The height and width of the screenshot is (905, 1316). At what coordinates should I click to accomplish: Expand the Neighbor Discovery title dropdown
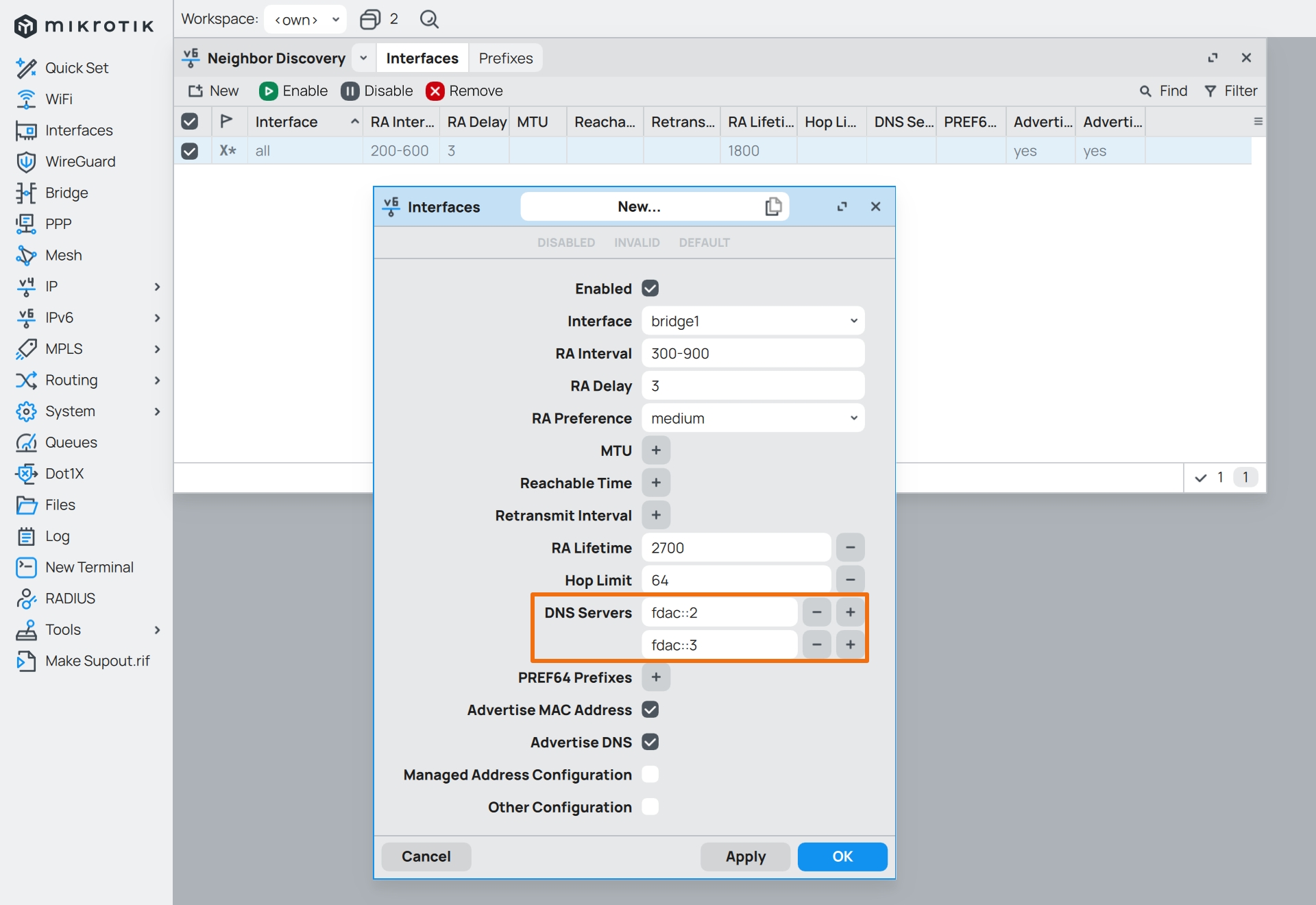point(363,58)
